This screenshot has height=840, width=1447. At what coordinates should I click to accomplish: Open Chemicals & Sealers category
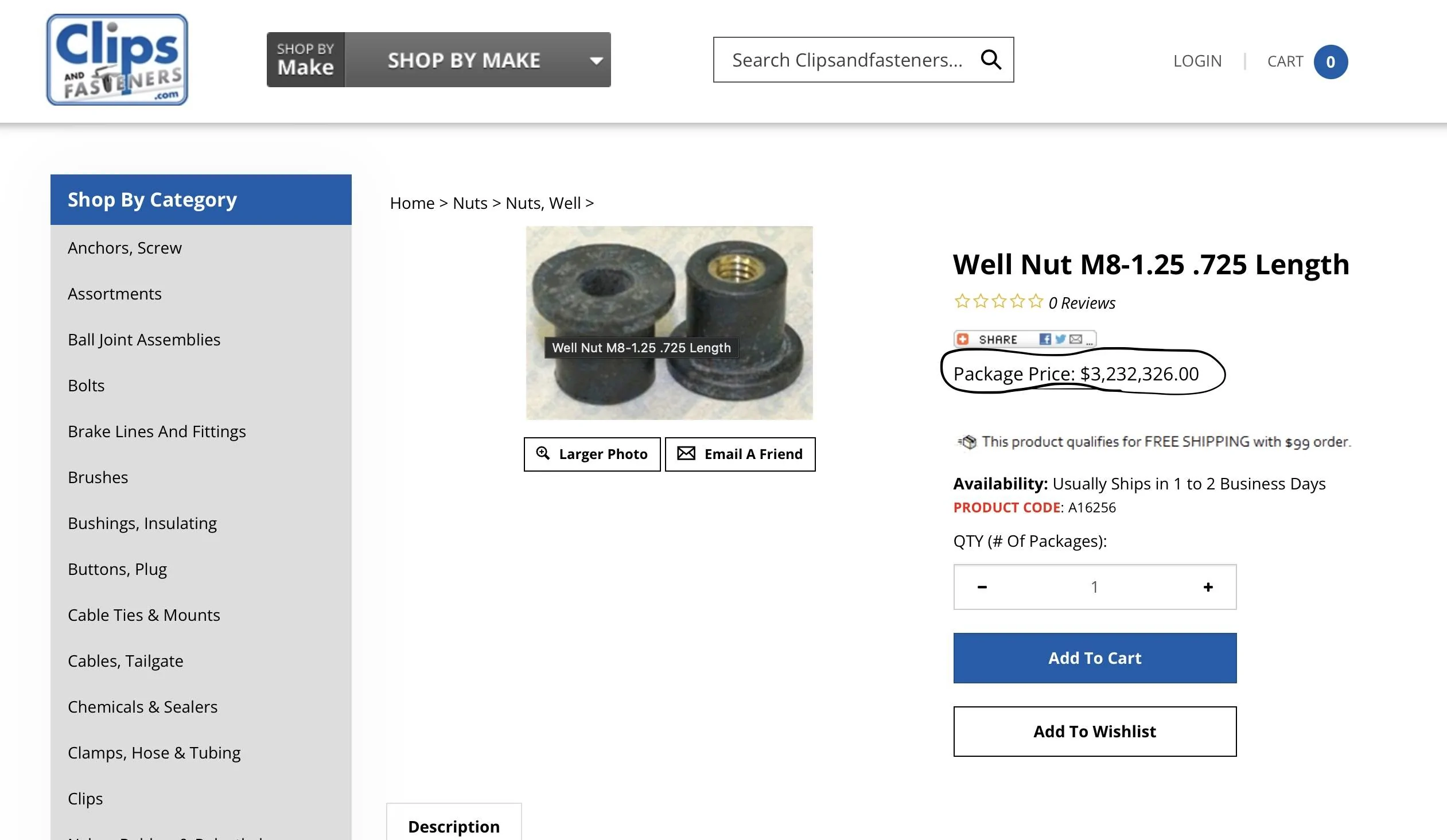click(x=142, y=707)
